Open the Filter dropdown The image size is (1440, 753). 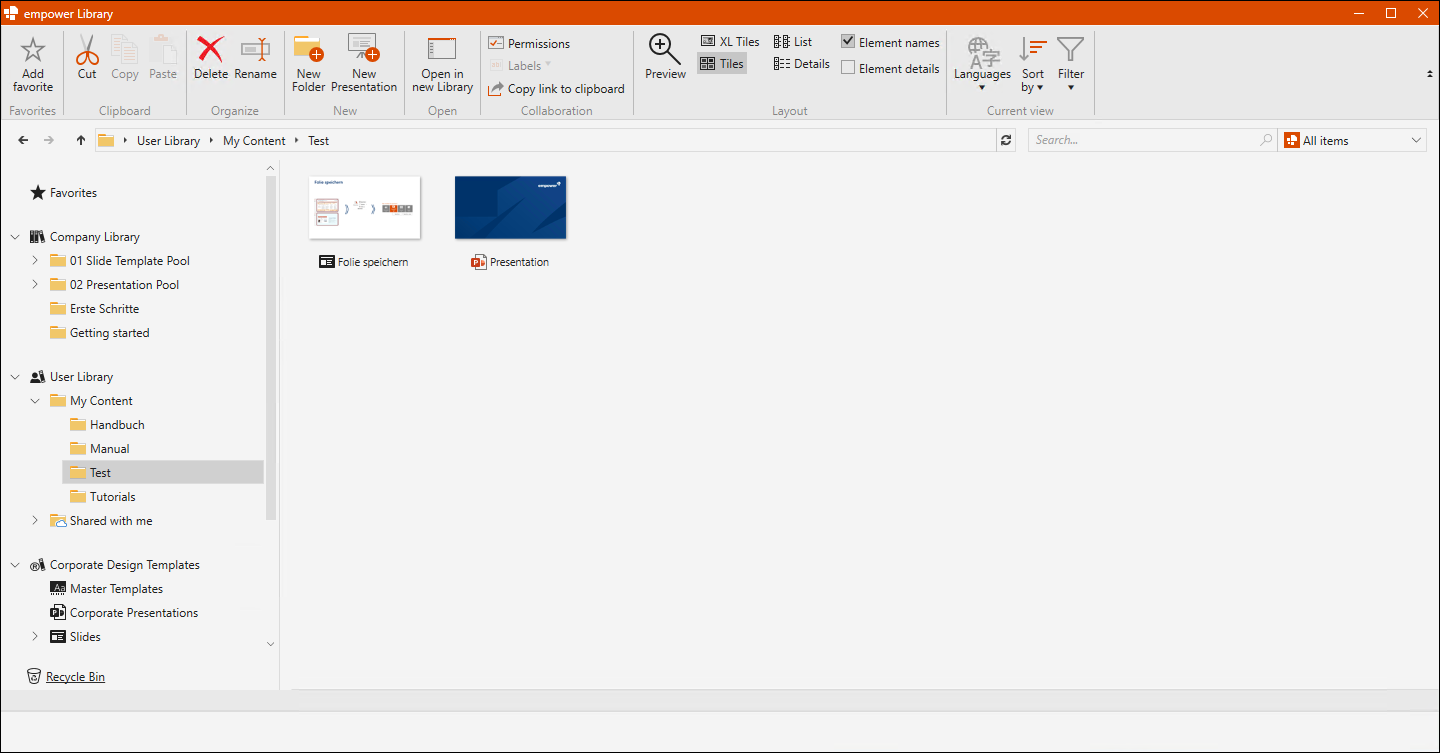[x=1071, y=63]
